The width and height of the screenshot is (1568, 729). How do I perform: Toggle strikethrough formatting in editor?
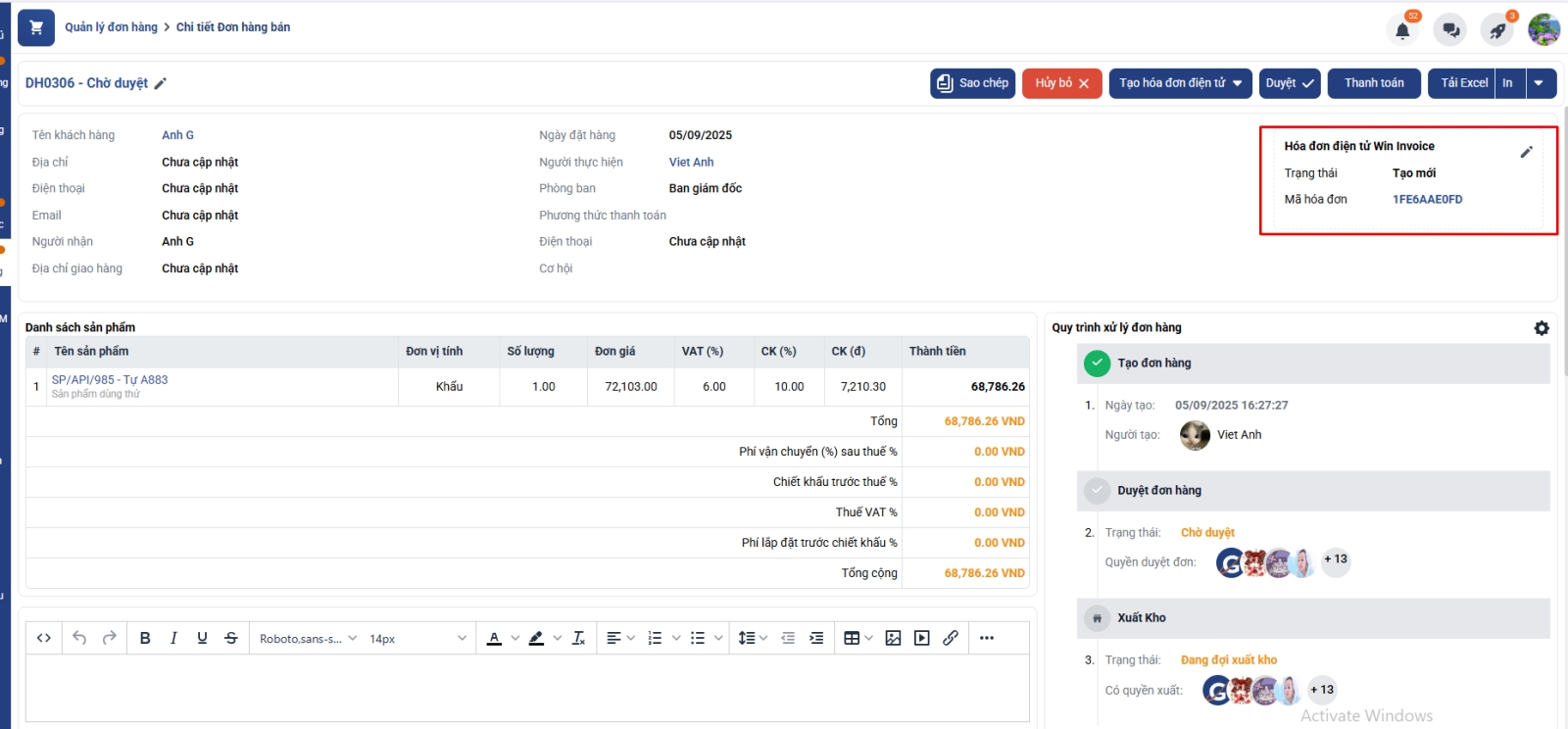coord(231,638)
